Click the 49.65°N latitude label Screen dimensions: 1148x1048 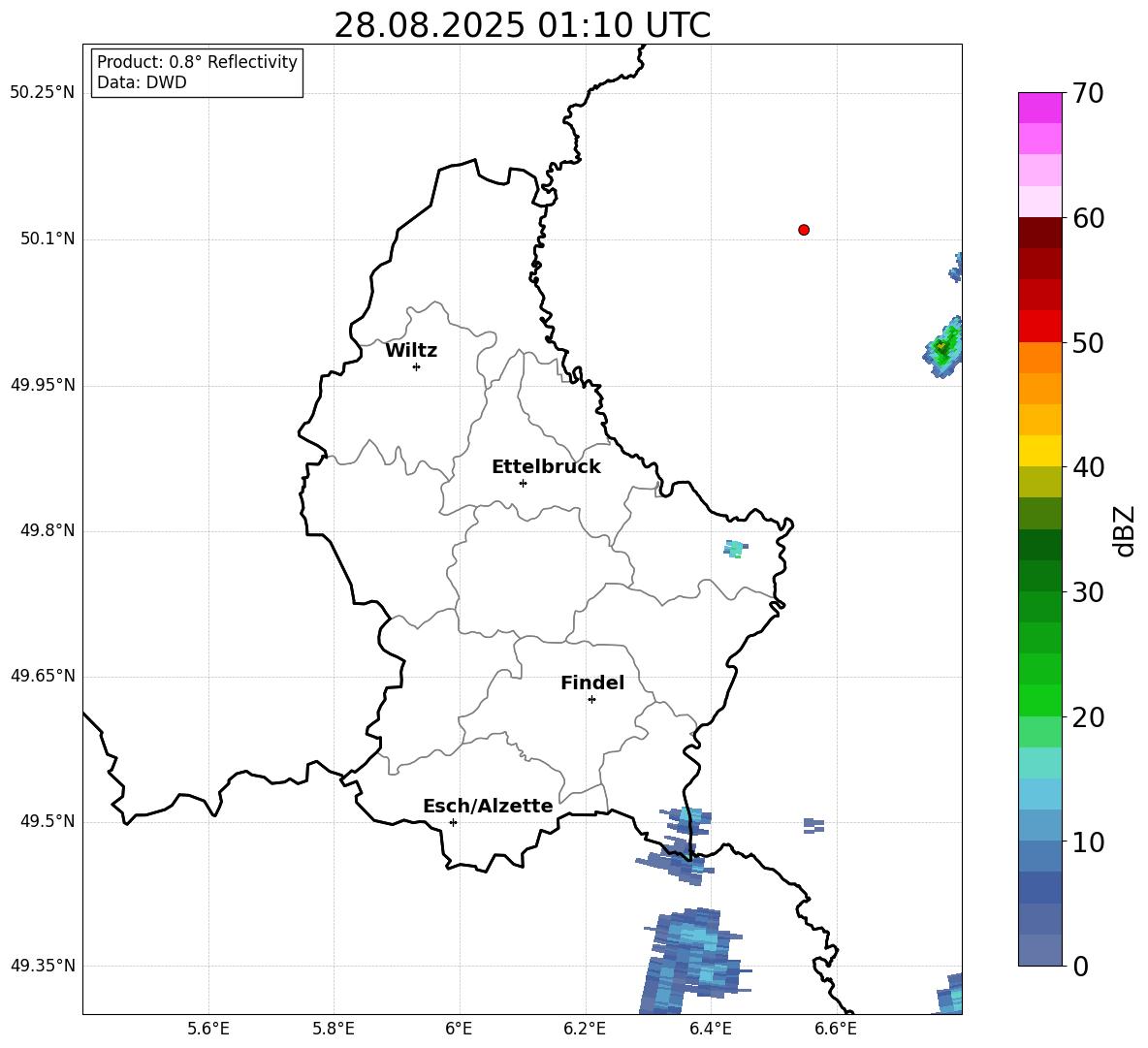(x=43, y=676)
